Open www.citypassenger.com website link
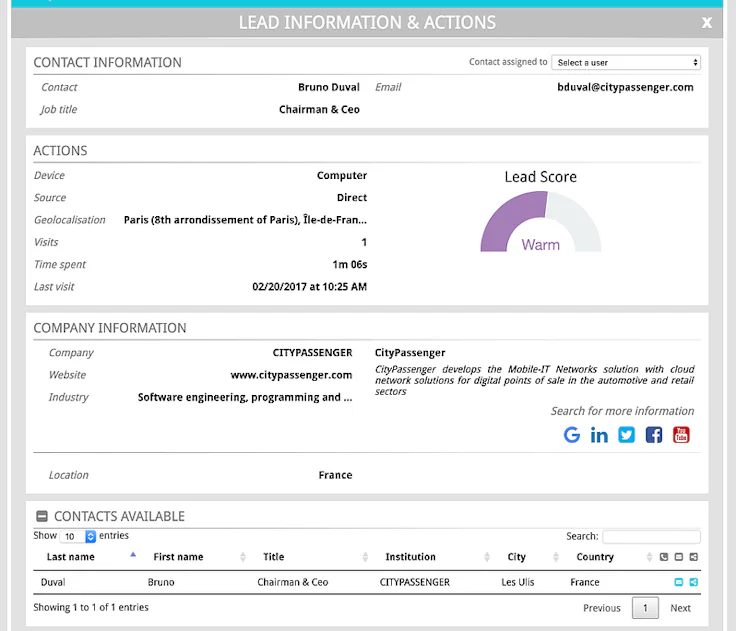 291,375
